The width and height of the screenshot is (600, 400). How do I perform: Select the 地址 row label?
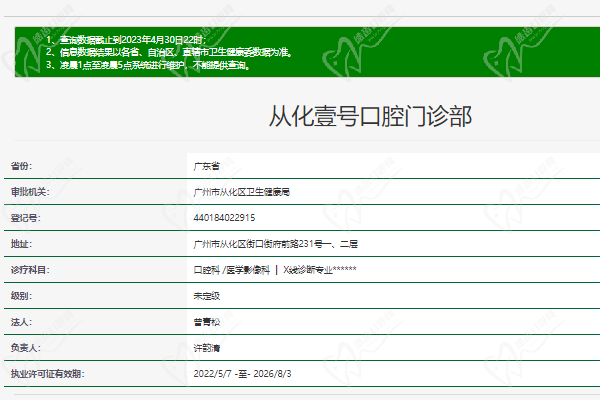[21, 243]
